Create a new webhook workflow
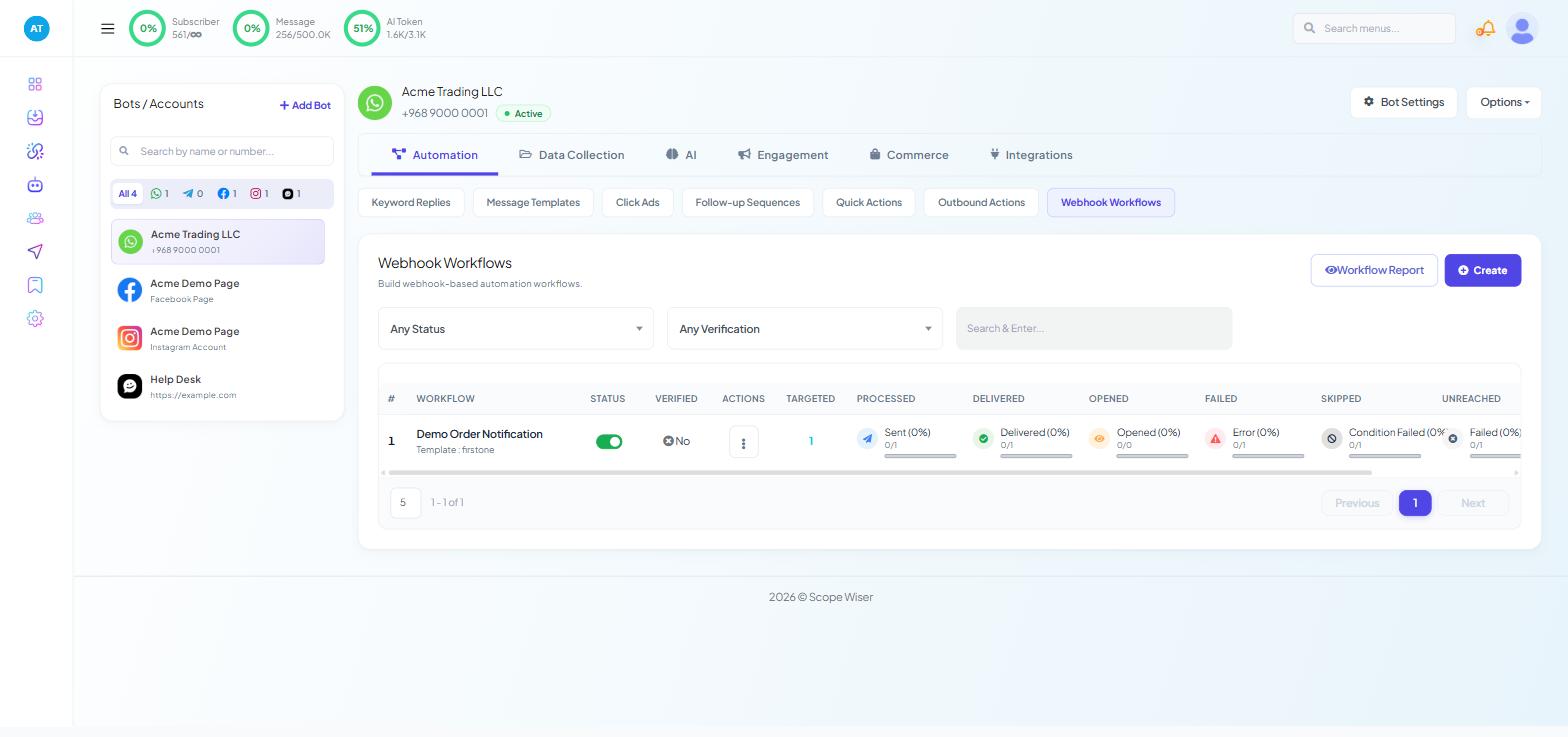 coord(1483,270)
